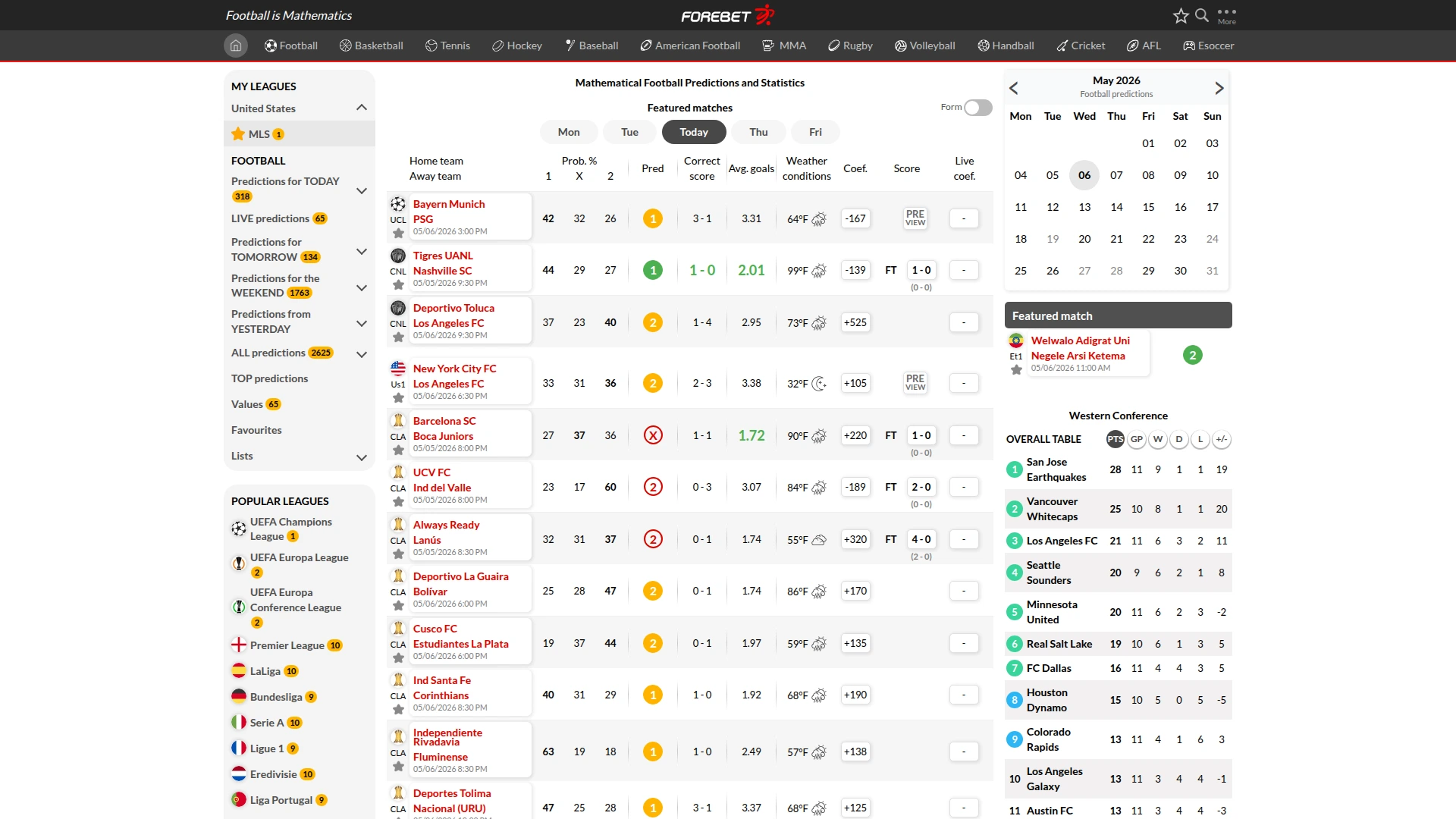1456x819 pixels.
Task: Expand Predictions for TOMORROW
Action: [362, 251]
